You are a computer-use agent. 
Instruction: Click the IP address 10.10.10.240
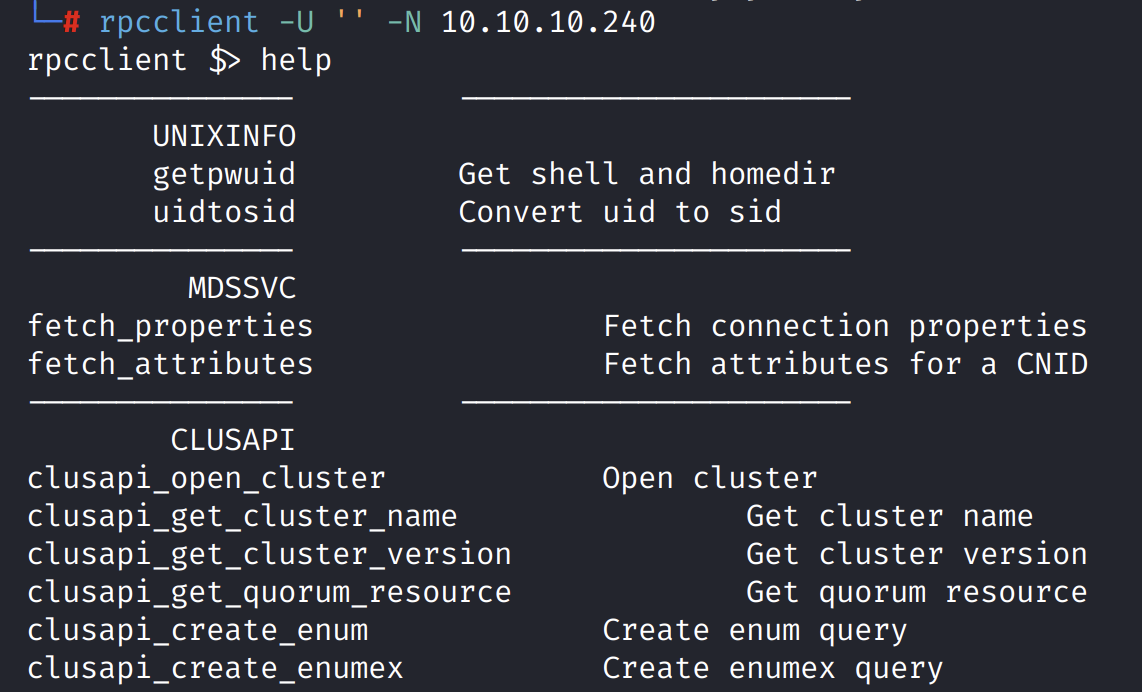[x=548, y=21]
